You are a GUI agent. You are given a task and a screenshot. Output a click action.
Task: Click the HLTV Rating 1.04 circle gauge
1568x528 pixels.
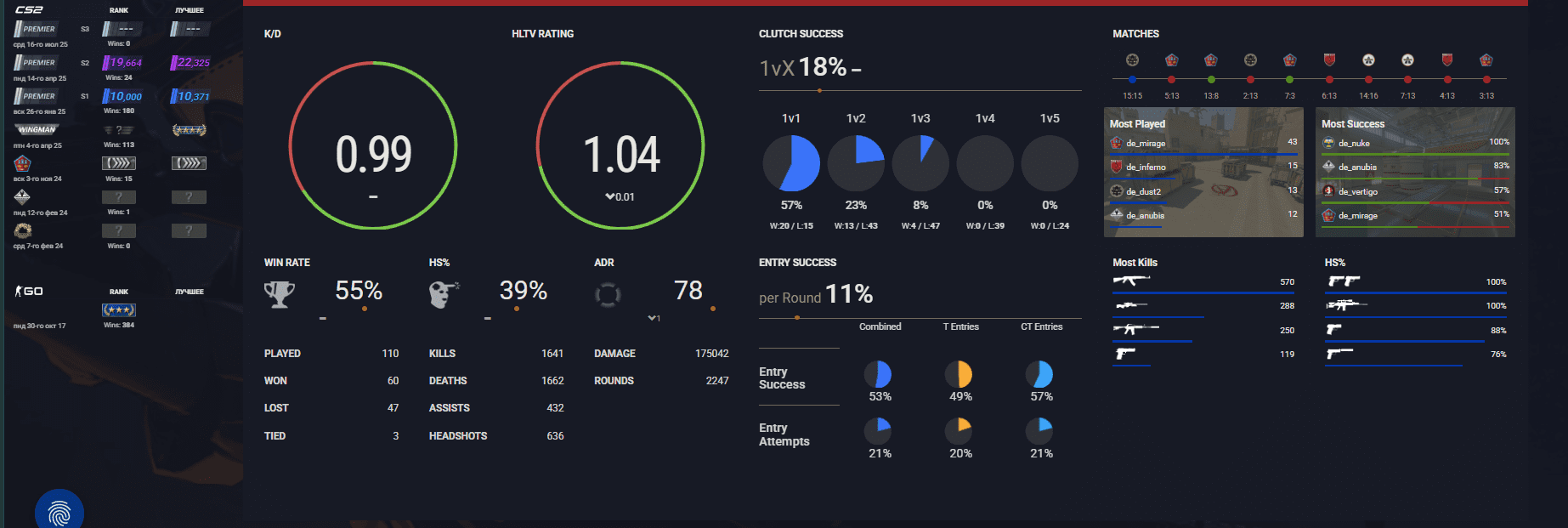(x=620, y=146)
